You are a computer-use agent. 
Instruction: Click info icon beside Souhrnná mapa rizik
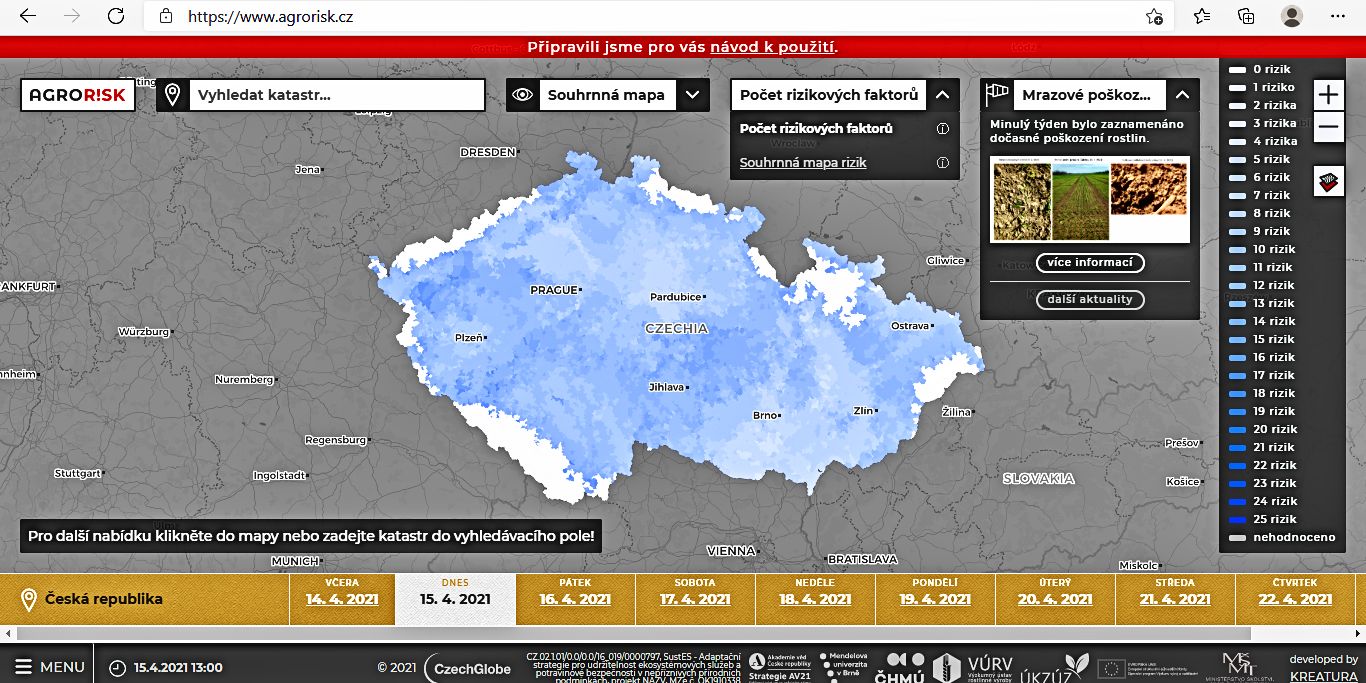tap(942, 163)
